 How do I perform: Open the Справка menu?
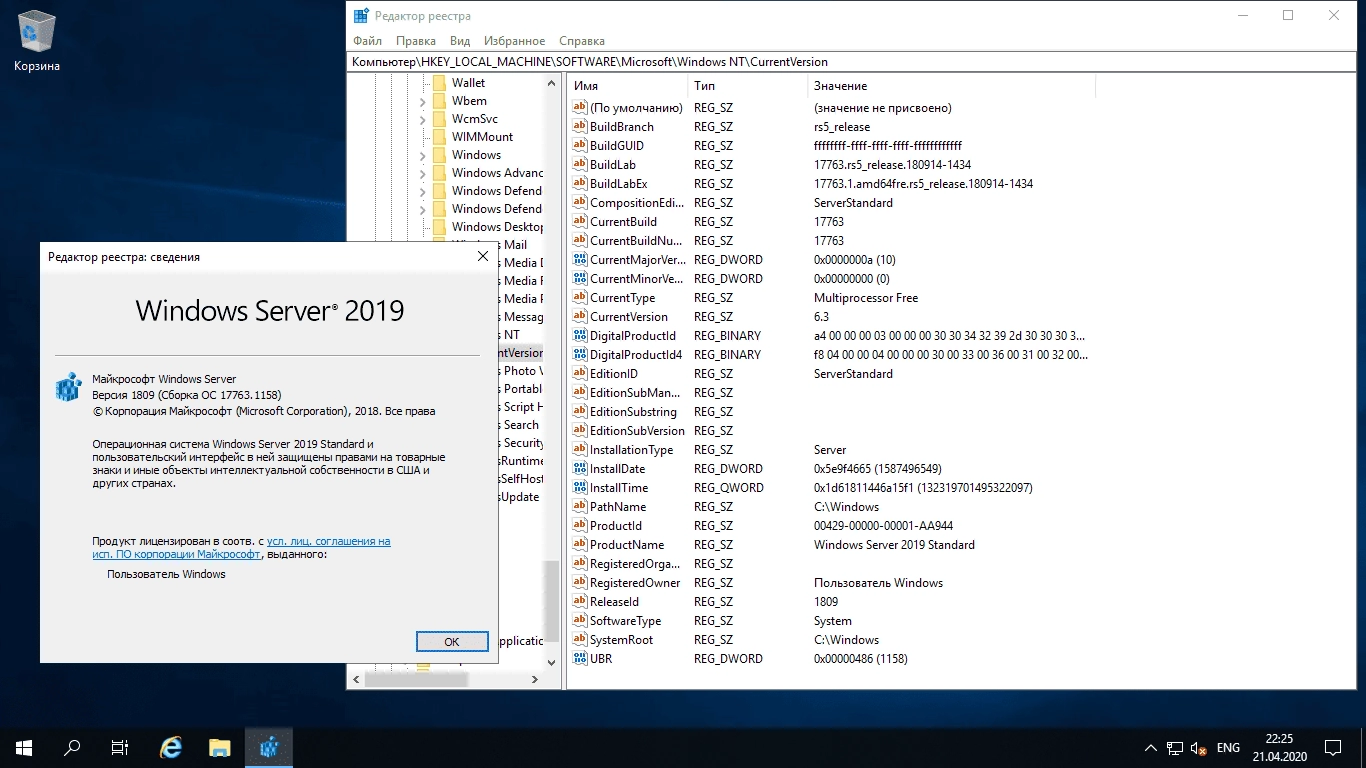[582, 41]
